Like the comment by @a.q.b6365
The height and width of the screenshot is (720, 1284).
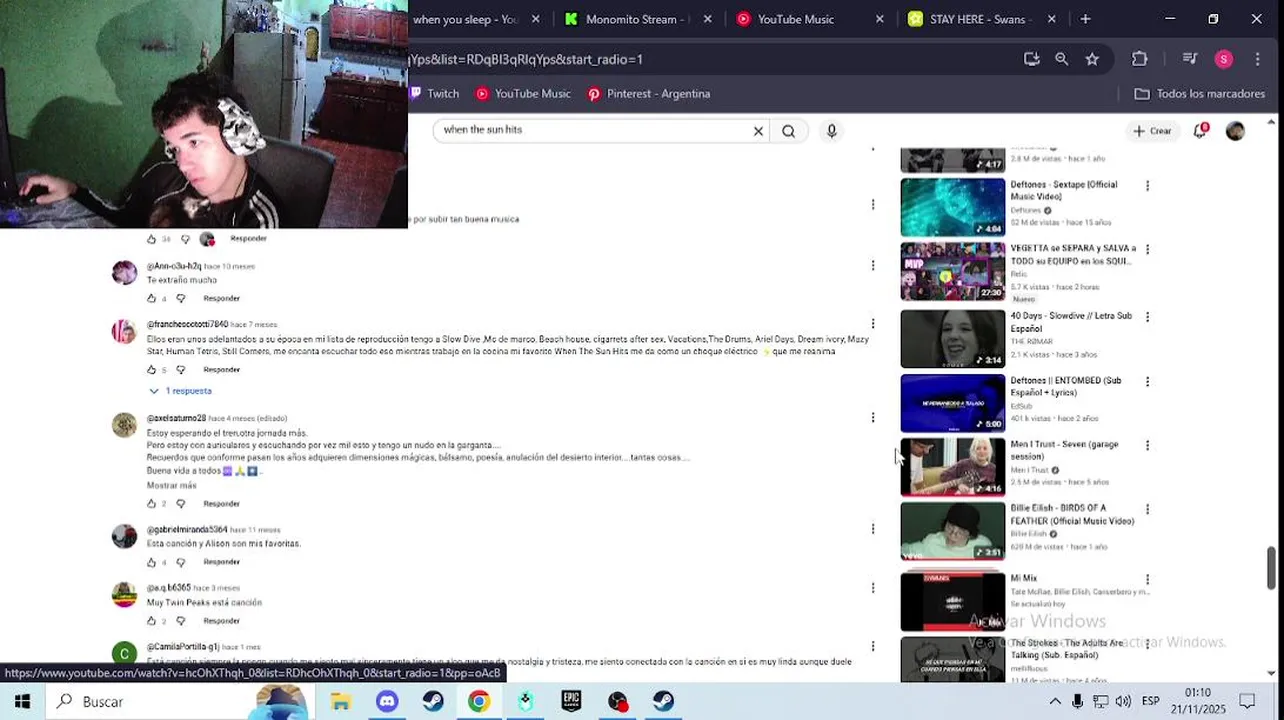pos(152,621)
